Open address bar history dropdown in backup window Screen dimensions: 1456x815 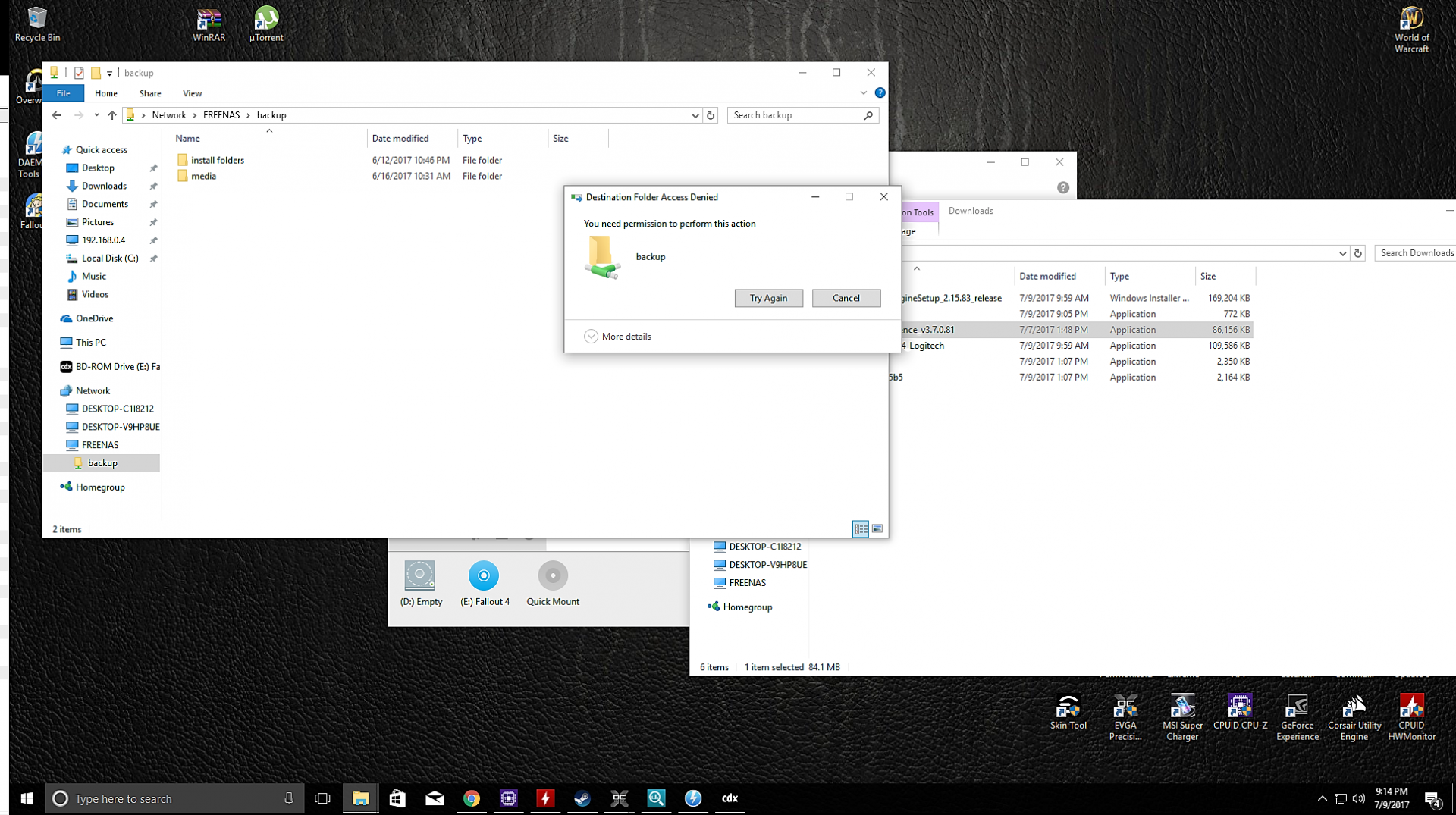tap(695, 115)
